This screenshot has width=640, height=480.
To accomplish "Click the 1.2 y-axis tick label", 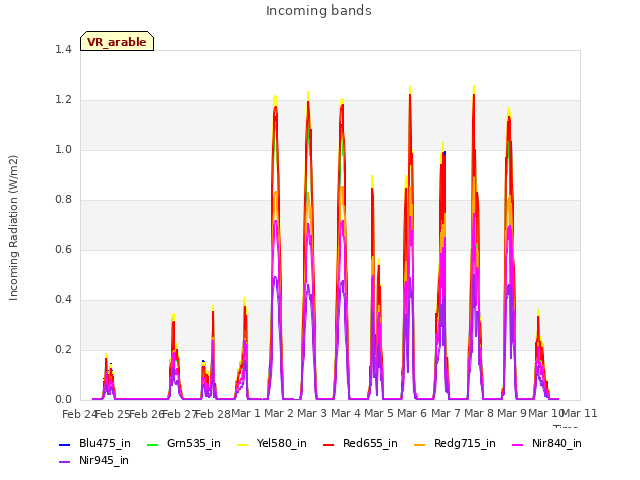I will [63, 100].
